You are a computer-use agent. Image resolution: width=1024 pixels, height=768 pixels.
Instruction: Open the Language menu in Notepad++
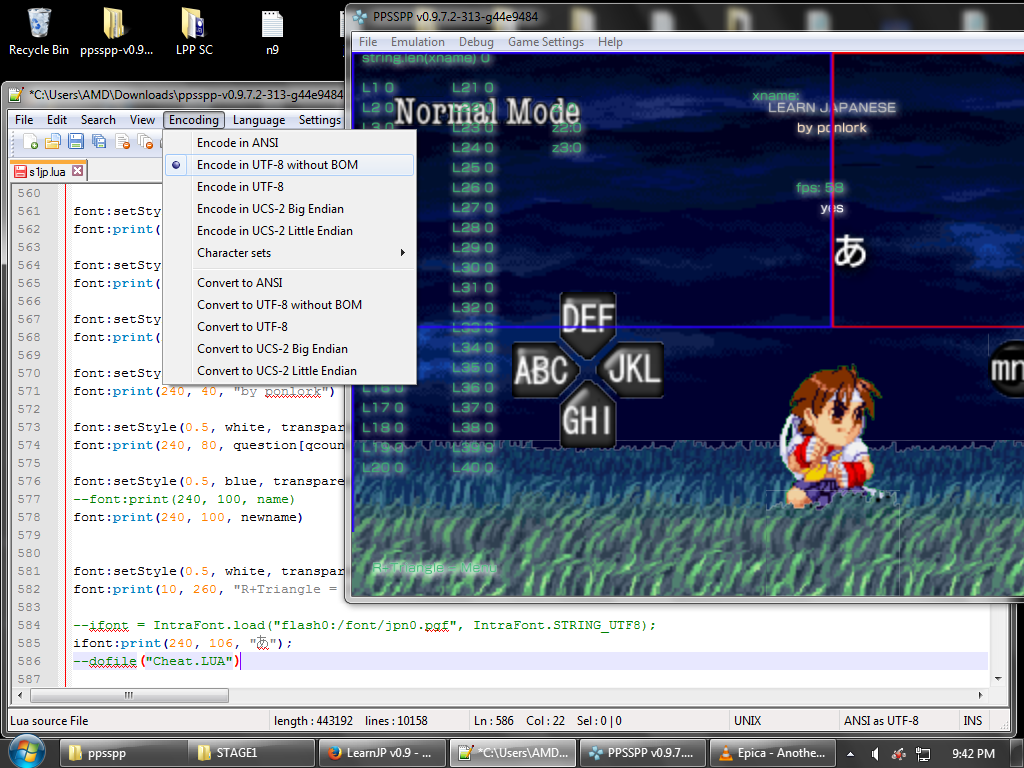click(x=258, y=120)
